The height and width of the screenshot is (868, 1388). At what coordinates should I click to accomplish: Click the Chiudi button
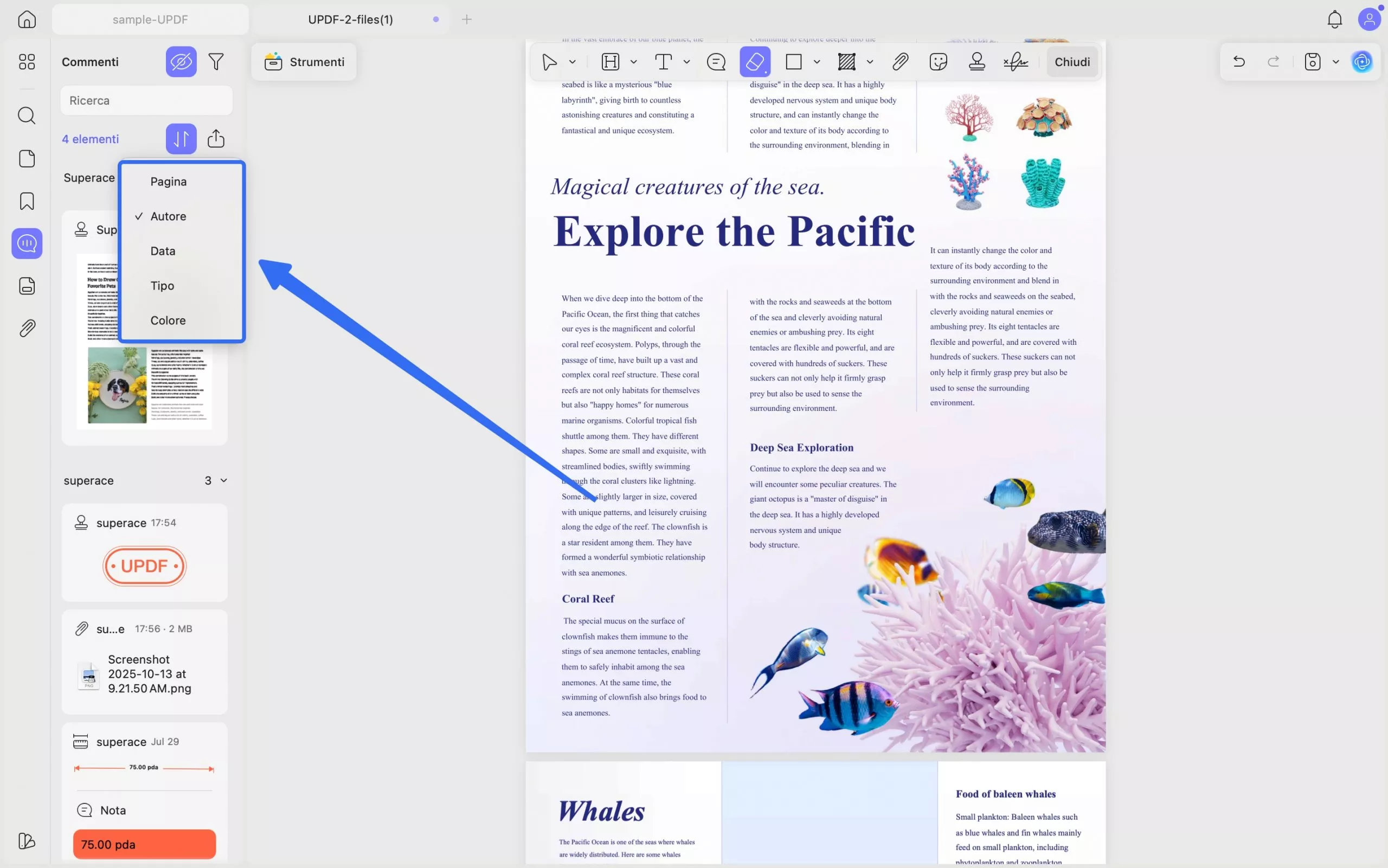click(x=1072, y=61)
